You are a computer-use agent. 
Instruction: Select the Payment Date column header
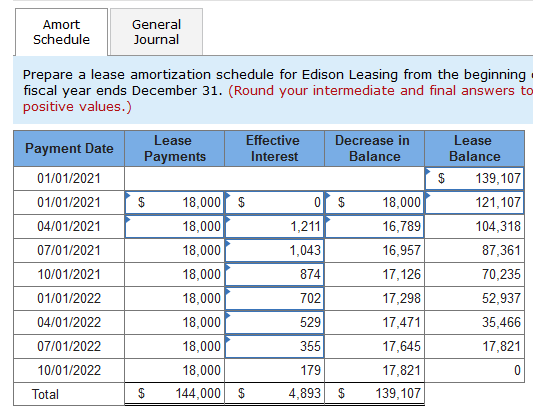[x=69, y=149]
